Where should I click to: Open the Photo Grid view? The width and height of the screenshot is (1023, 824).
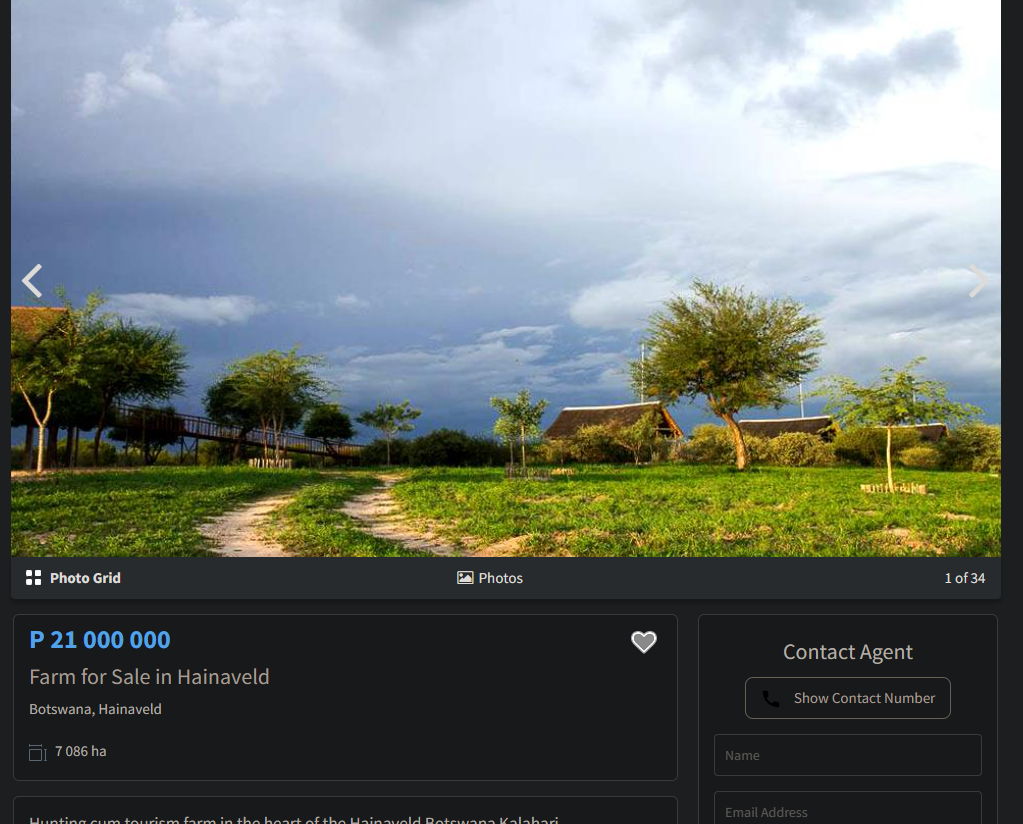[x=73, y=578]
